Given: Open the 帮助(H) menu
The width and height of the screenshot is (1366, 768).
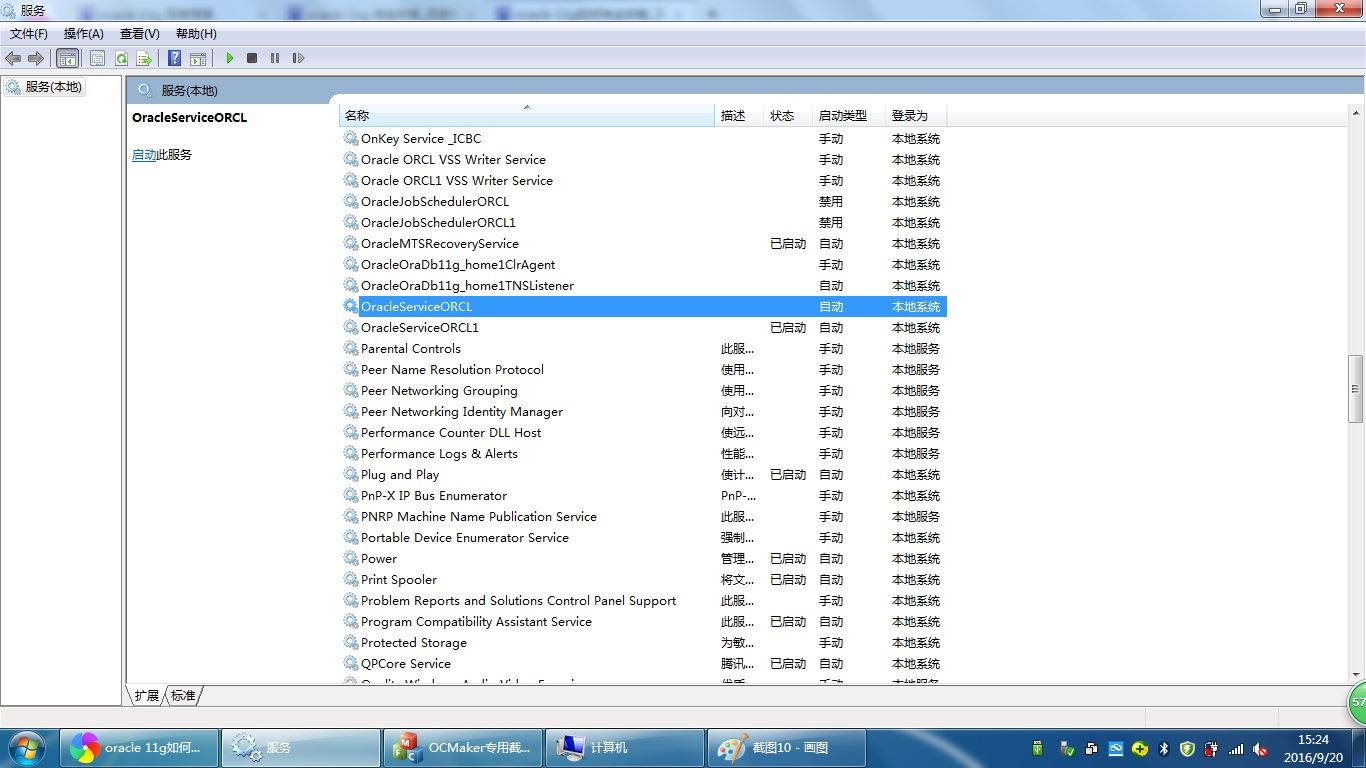Looking at the screenshot, I should pyautogui.click(x=196, y=34).
